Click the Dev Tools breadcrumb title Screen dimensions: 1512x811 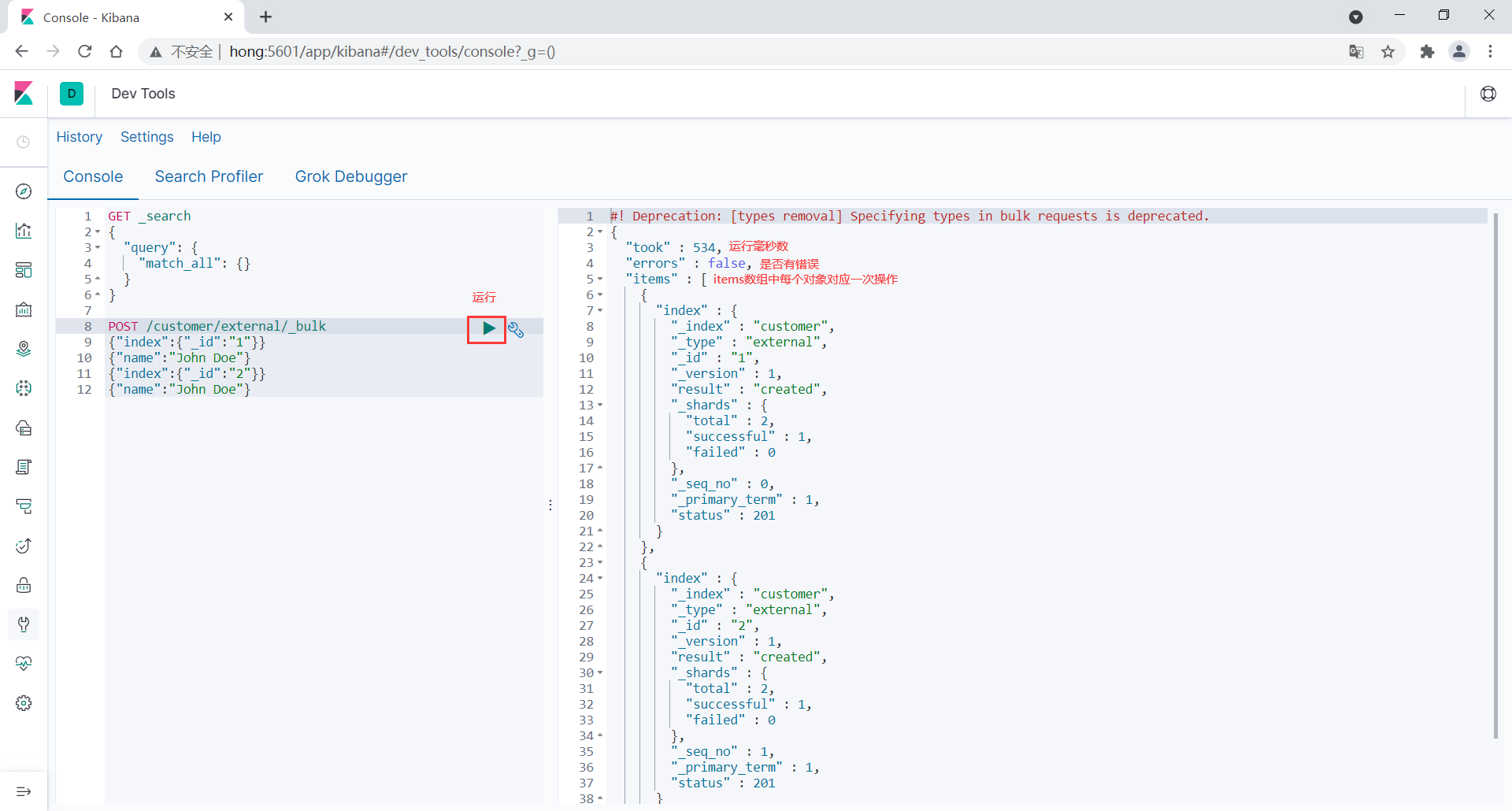143,94
